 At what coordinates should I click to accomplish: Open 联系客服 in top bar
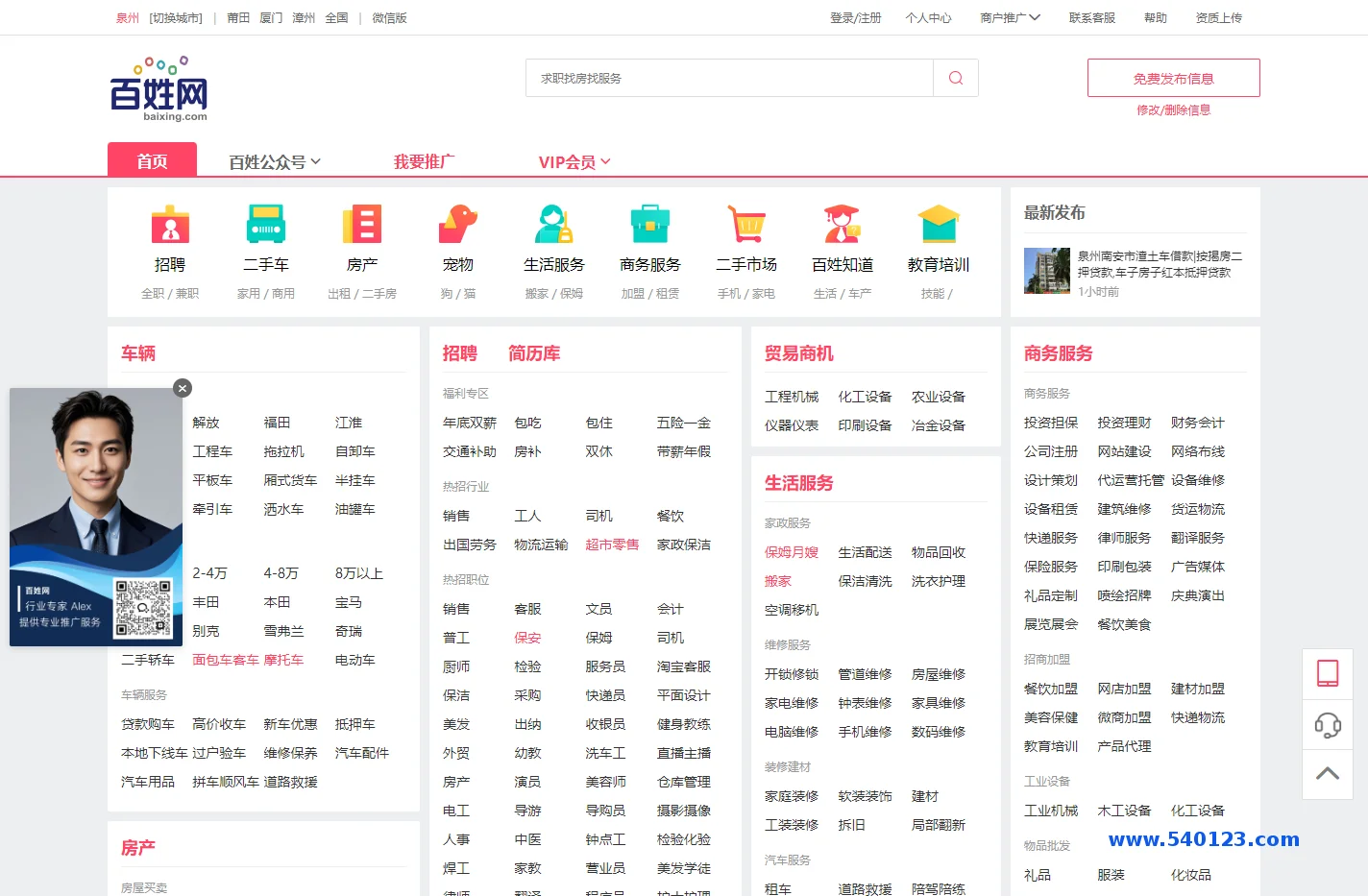[x=1092, y=17]
